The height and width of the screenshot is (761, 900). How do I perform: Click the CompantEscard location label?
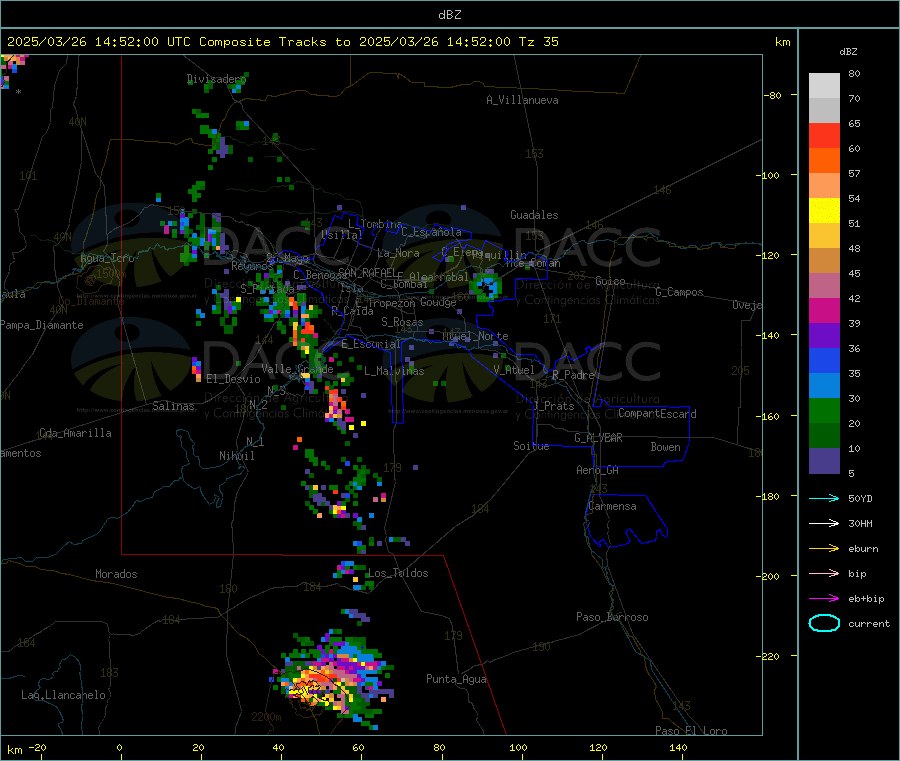click(x=657, y=413)
